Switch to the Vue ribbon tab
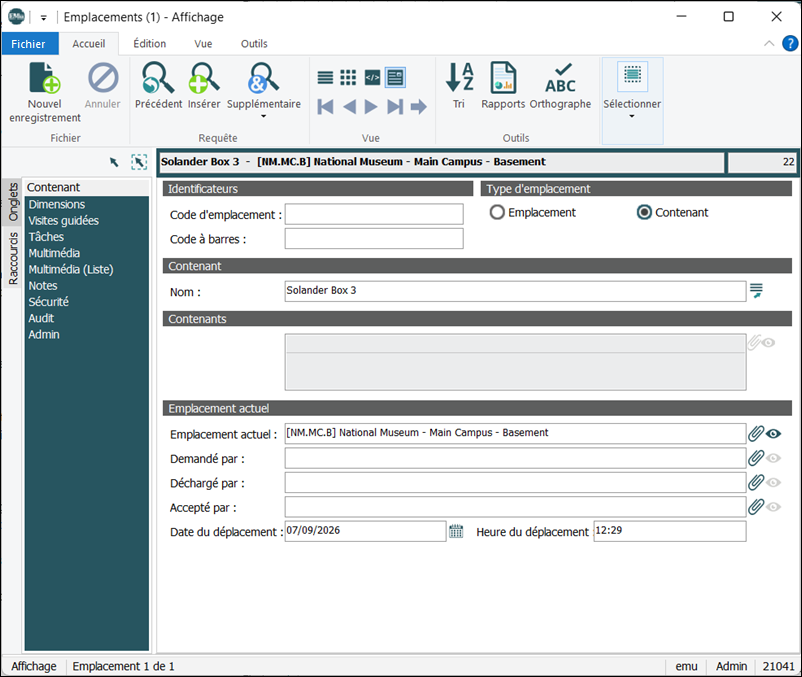Viewport: 802px width, 677px height. pos(203,43)
